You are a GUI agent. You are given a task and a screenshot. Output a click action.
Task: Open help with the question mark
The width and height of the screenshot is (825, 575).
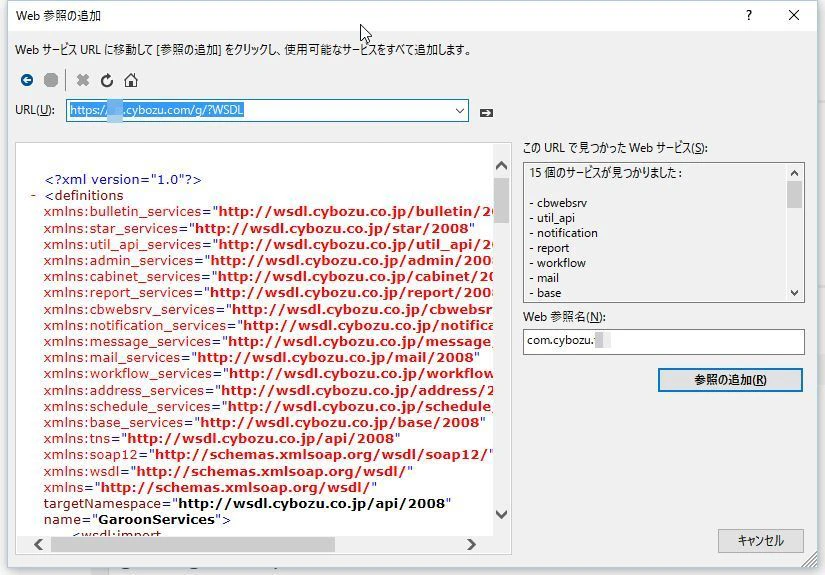749,15
